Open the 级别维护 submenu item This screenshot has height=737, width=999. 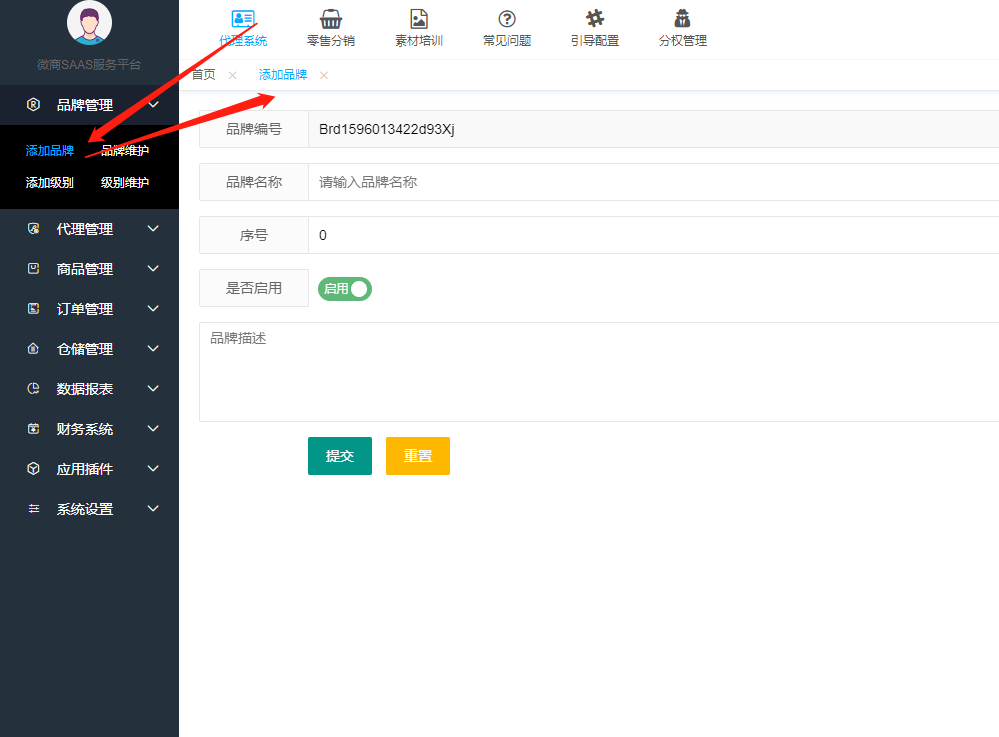(x=125, y=183)
